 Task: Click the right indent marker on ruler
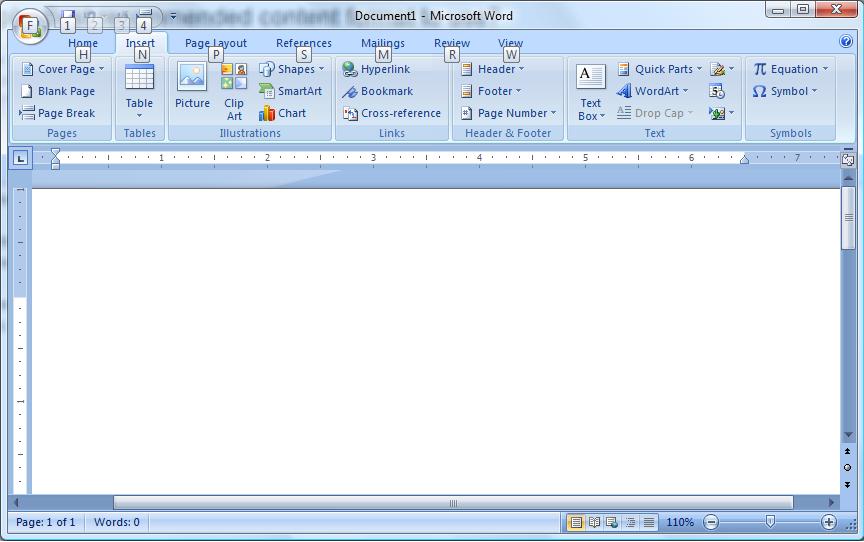tap(744, 160)
